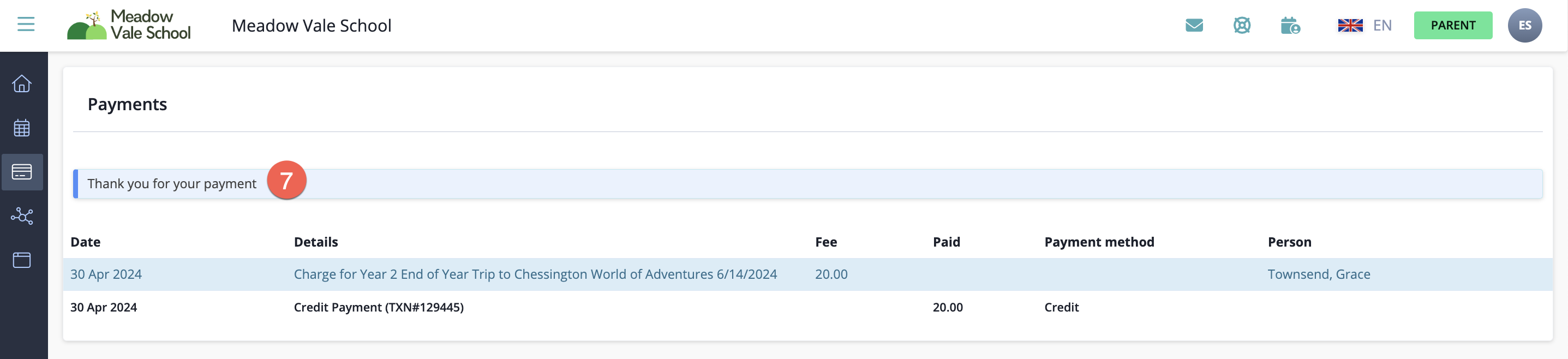Image resolution: width=1568 pixels, height=359 pixels.
Task: Go to Home in the sidebar
Action: click(22, 83)
